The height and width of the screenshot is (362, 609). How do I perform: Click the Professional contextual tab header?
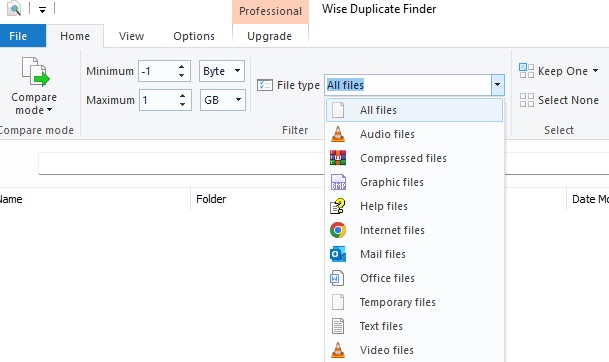tap(270, 11)
